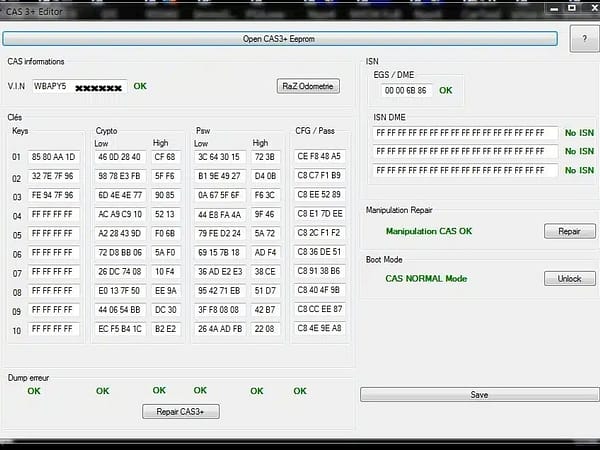Screen dimensions: 600x450
Task: Select Psw Low field 3F F8 08 08
Action: pos(220,310)
